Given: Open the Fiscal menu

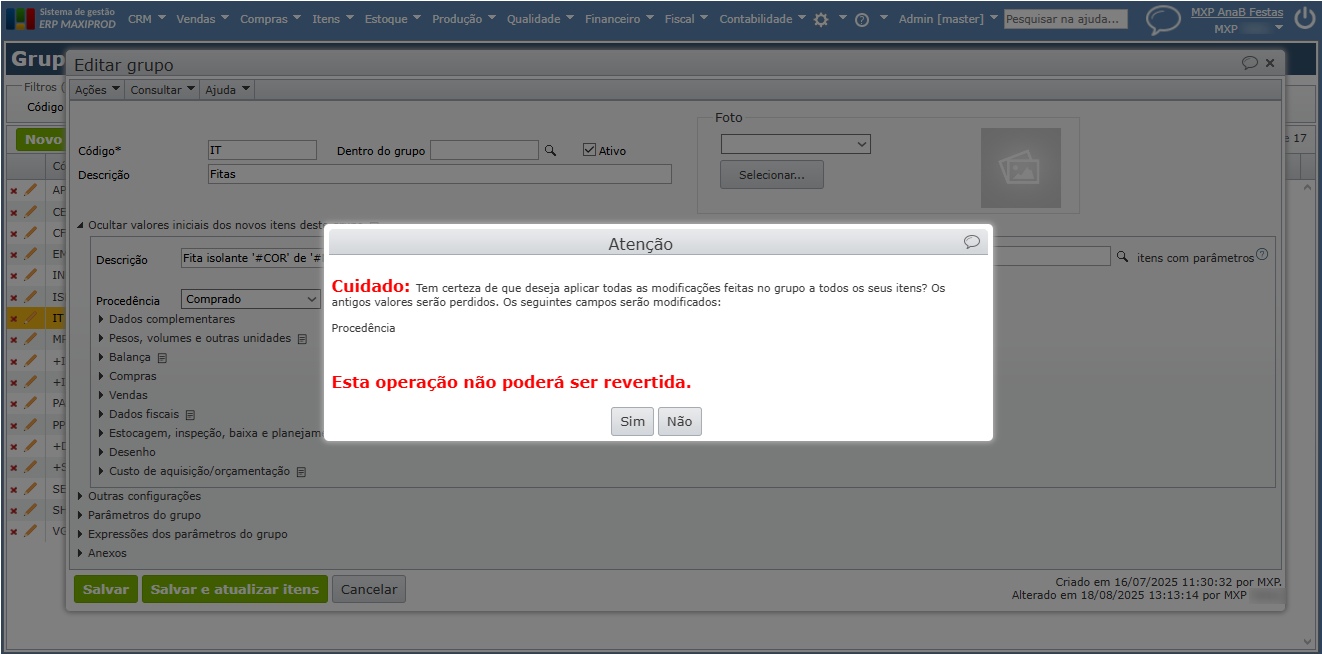Looking at the screenshot, I should pyautogui.click(x=687, y=19).
